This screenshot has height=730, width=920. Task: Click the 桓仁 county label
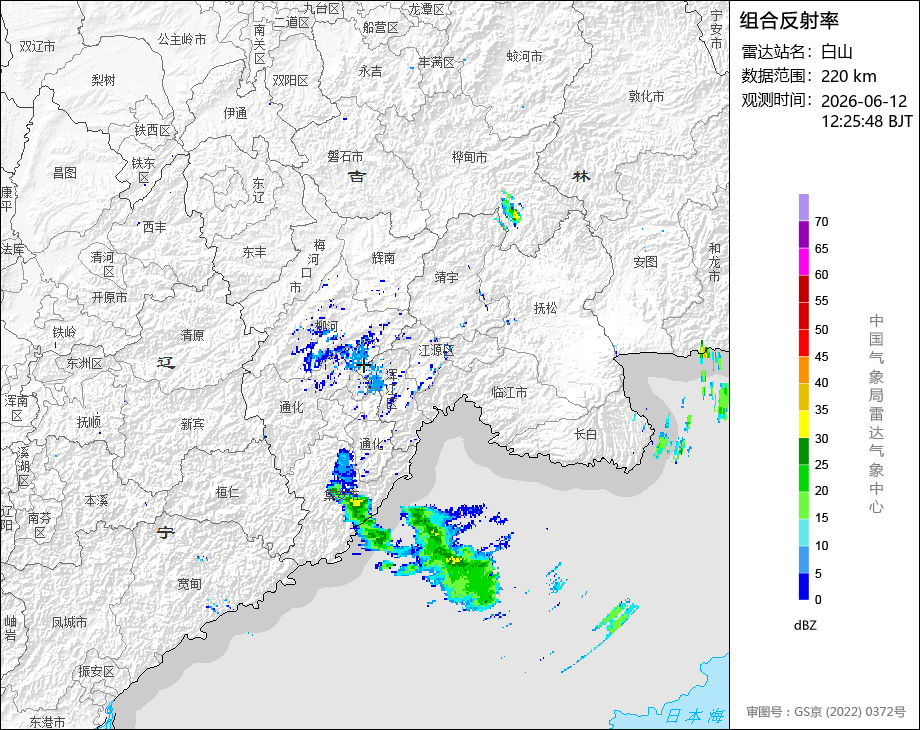point(227,492)
